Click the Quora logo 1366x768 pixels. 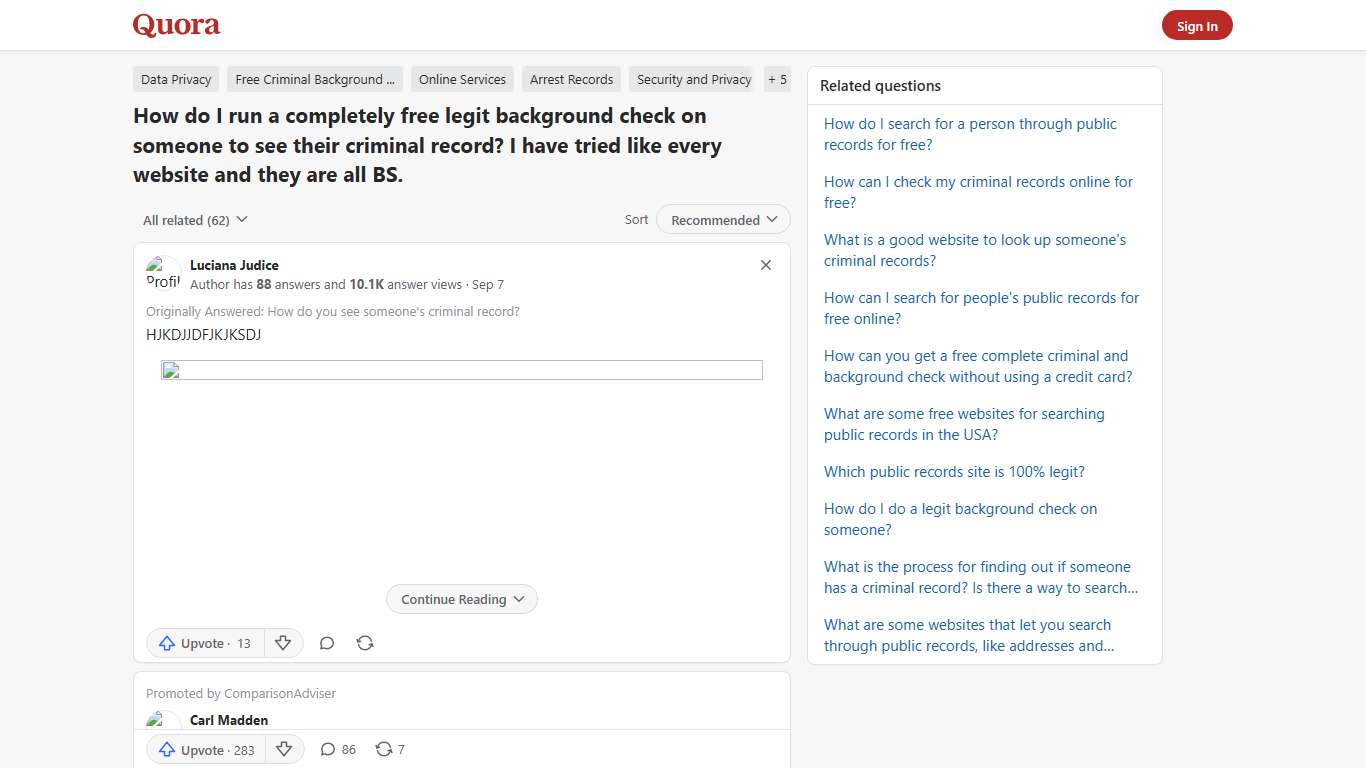pyautogui.click(x=176, y=25)
